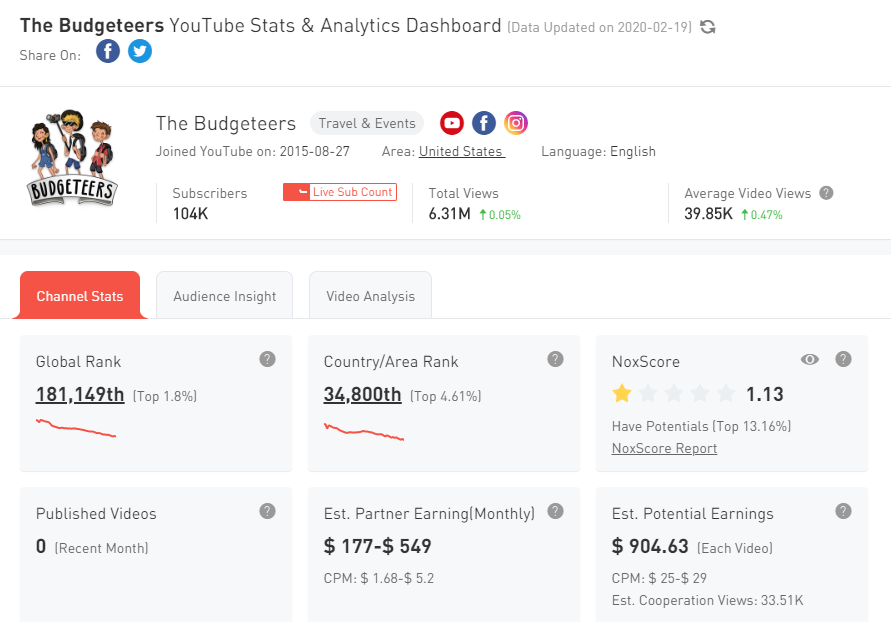This screenshot has height=622, width=891.
Task: Open Country rank 34,800th link
Action: tap(363, 394)
